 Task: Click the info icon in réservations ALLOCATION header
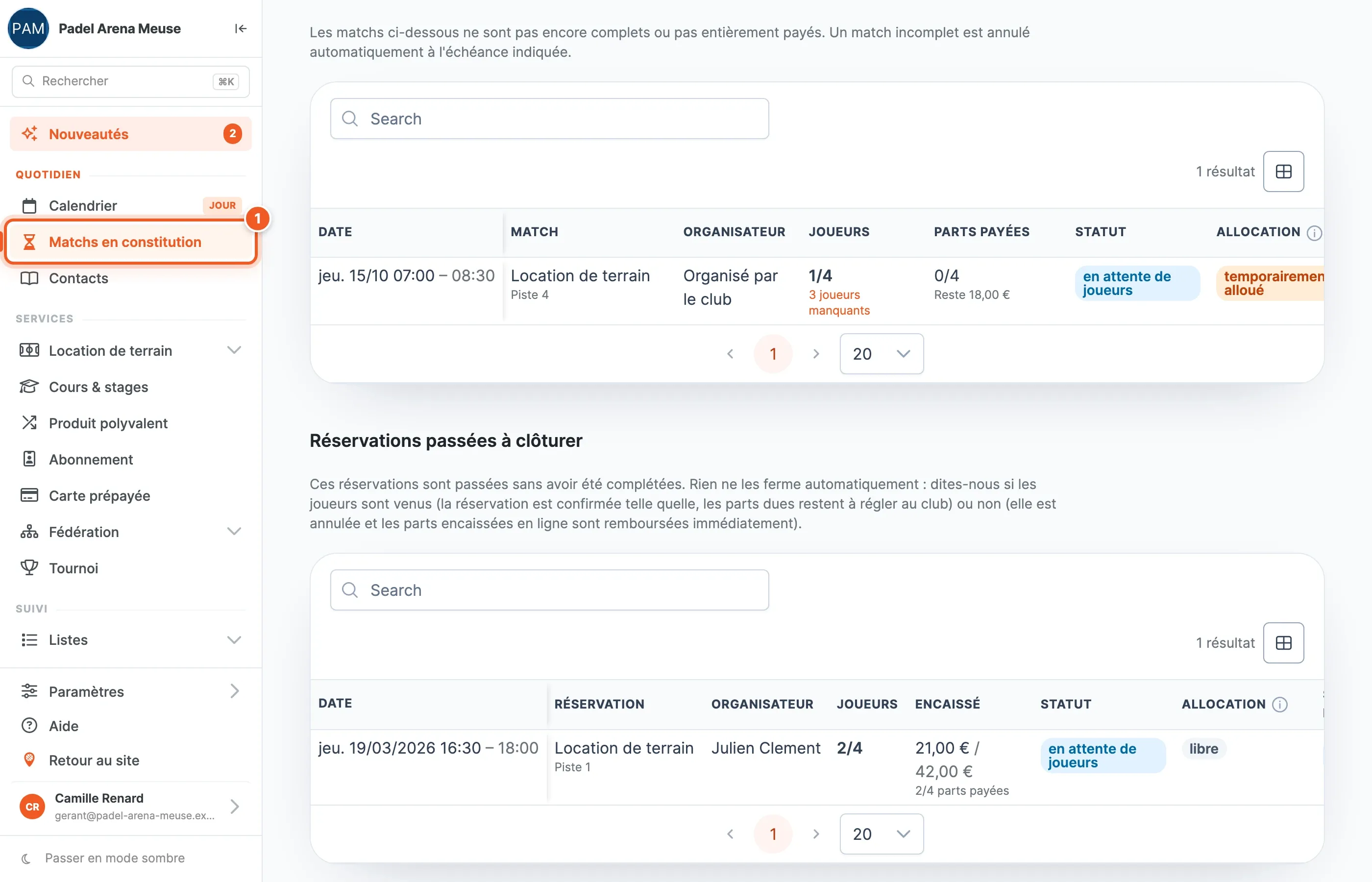point(1279,704)
